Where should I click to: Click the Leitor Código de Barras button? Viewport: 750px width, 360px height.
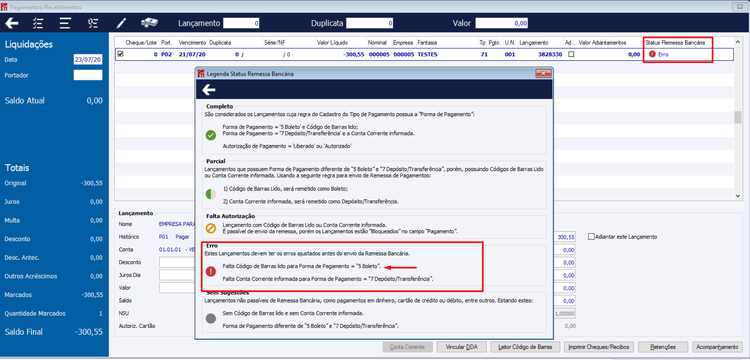click(x=525, y=347)
